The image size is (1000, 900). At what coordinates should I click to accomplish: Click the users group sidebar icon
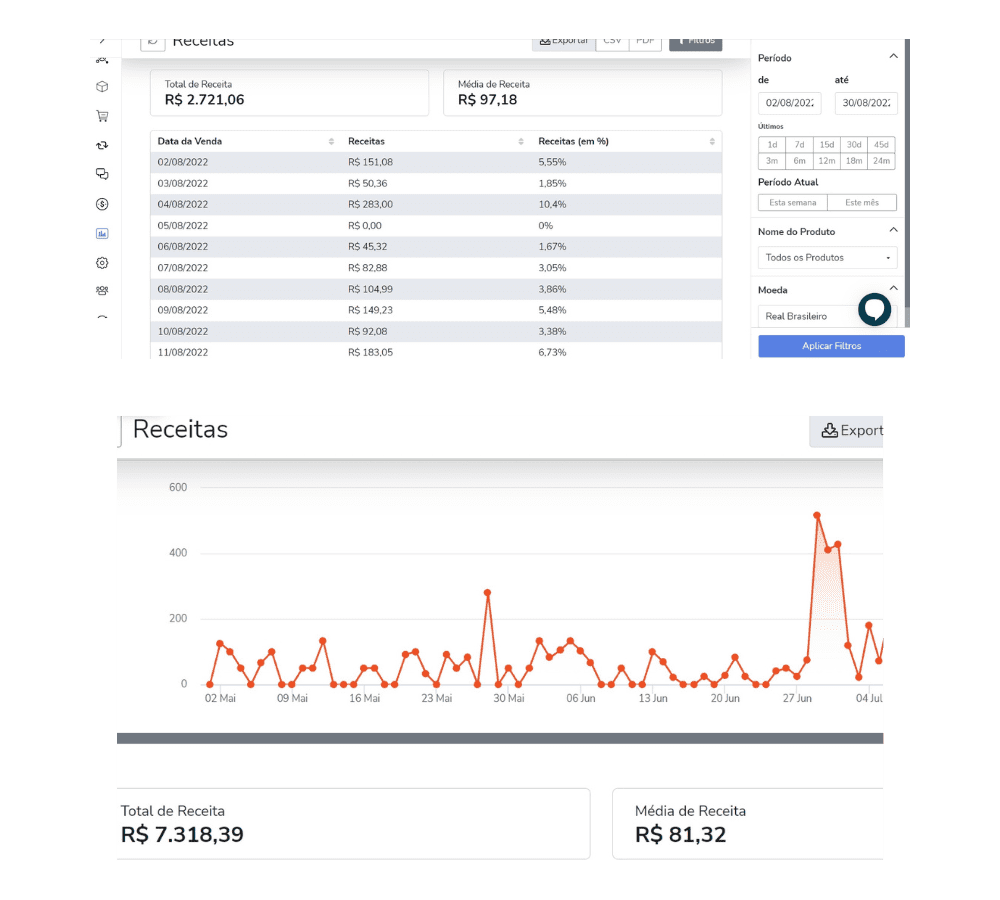(x=102, y=291)
